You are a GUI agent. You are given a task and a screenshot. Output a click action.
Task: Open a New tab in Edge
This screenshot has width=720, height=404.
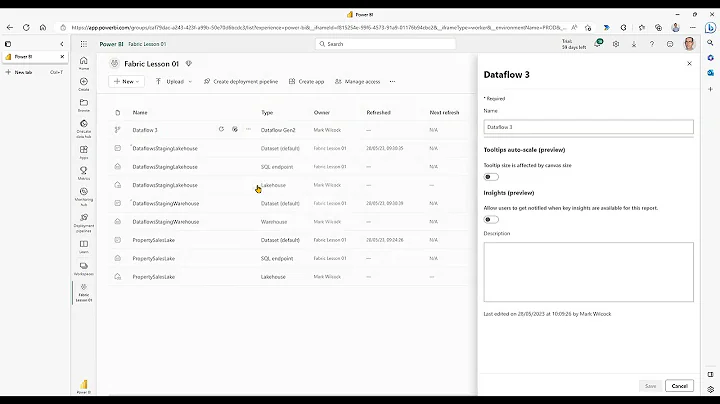click(x=32, y=72)
